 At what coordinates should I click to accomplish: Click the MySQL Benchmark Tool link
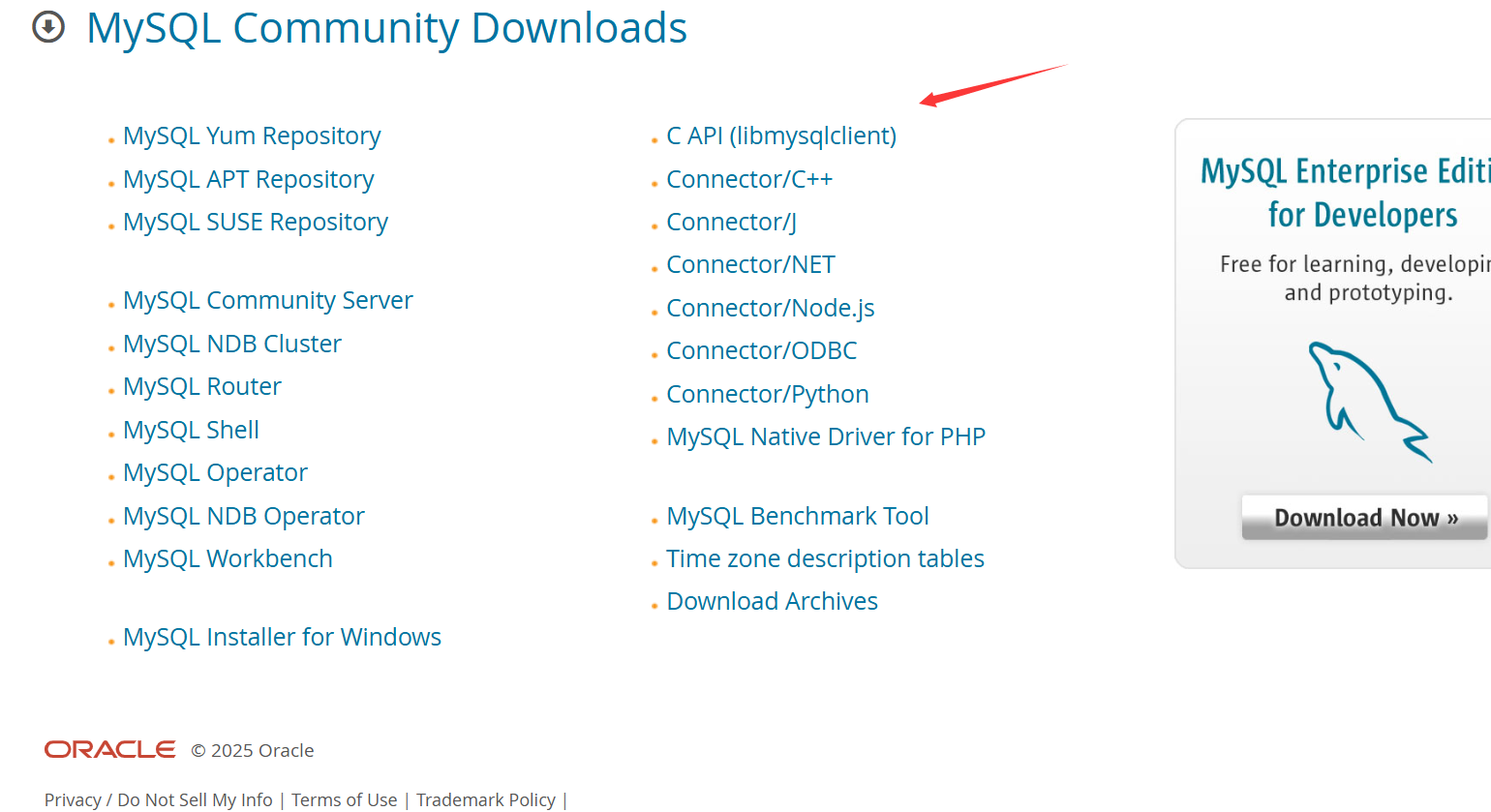tap(798, 517)
